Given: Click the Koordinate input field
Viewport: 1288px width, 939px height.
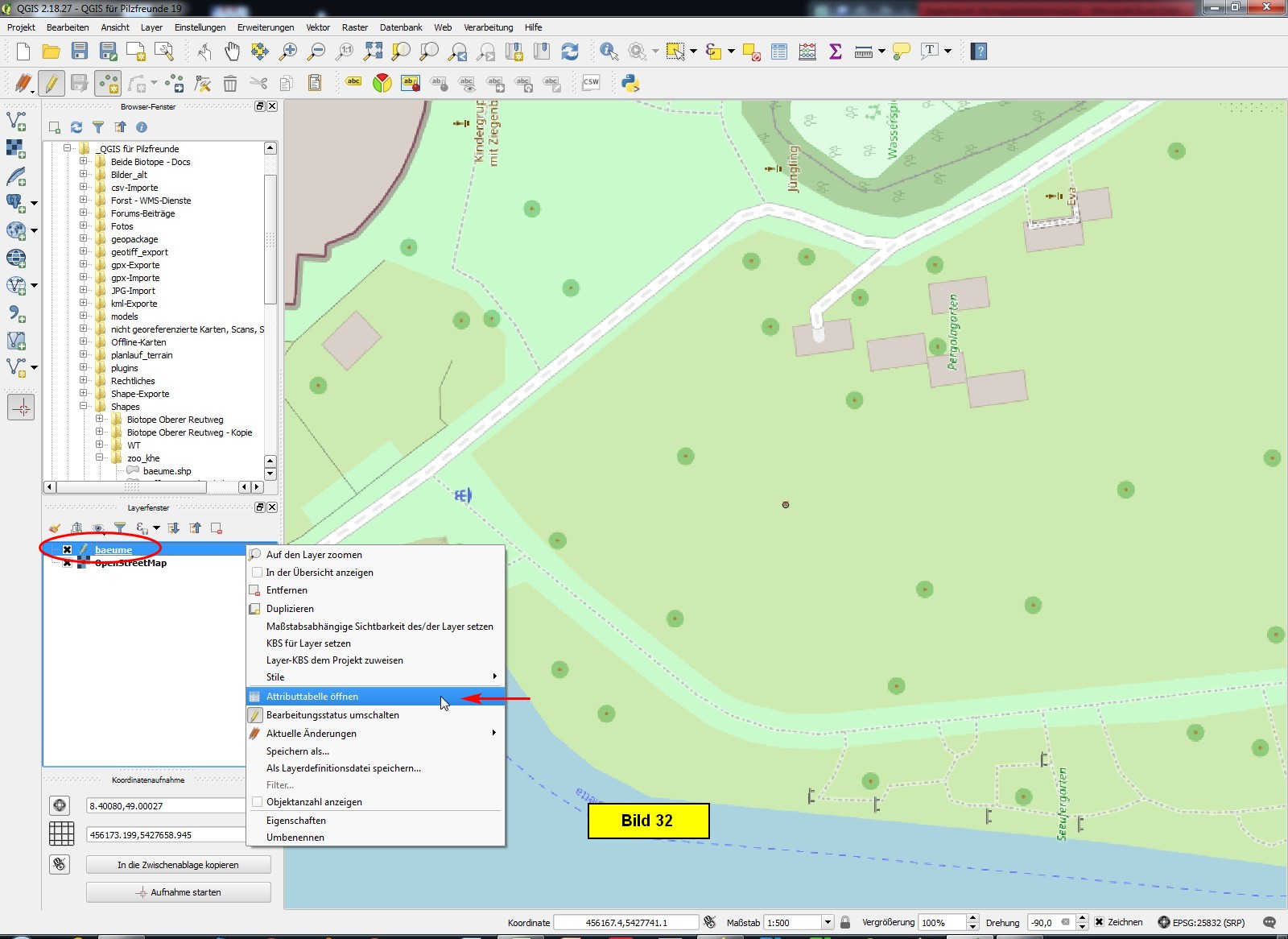Looking at the screenshot, I should [626, 923].
